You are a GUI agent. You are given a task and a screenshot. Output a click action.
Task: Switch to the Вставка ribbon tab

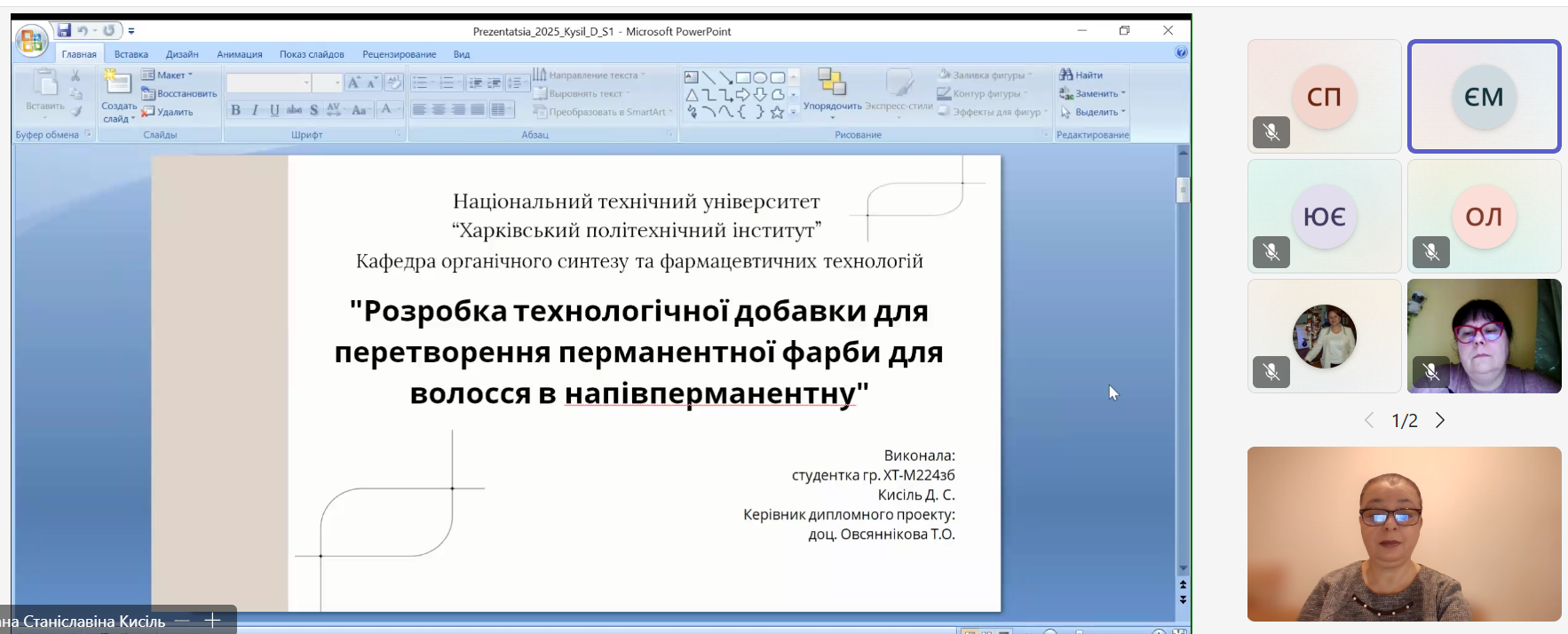(131, 54)
